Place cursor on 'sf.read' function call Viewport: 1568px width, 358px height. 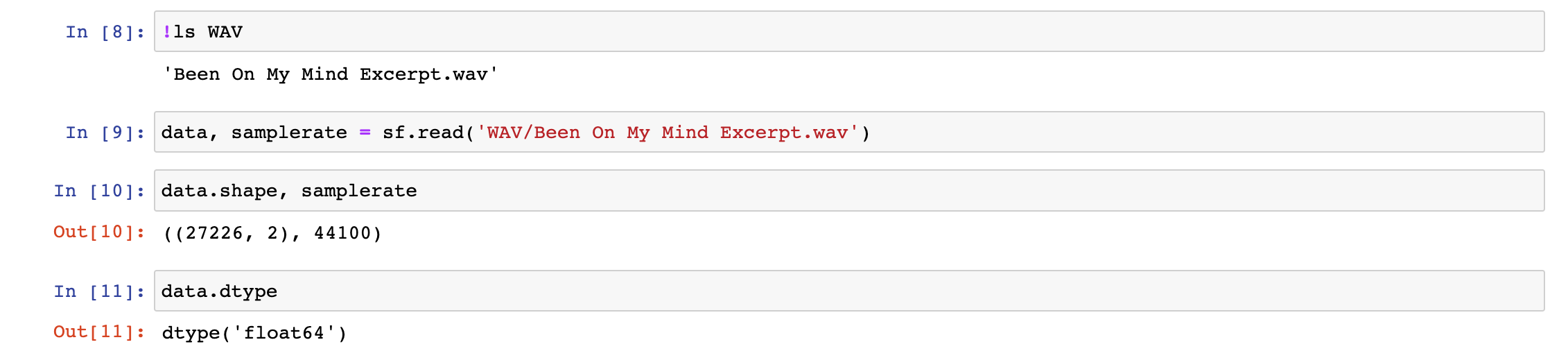tap(423, 133)
